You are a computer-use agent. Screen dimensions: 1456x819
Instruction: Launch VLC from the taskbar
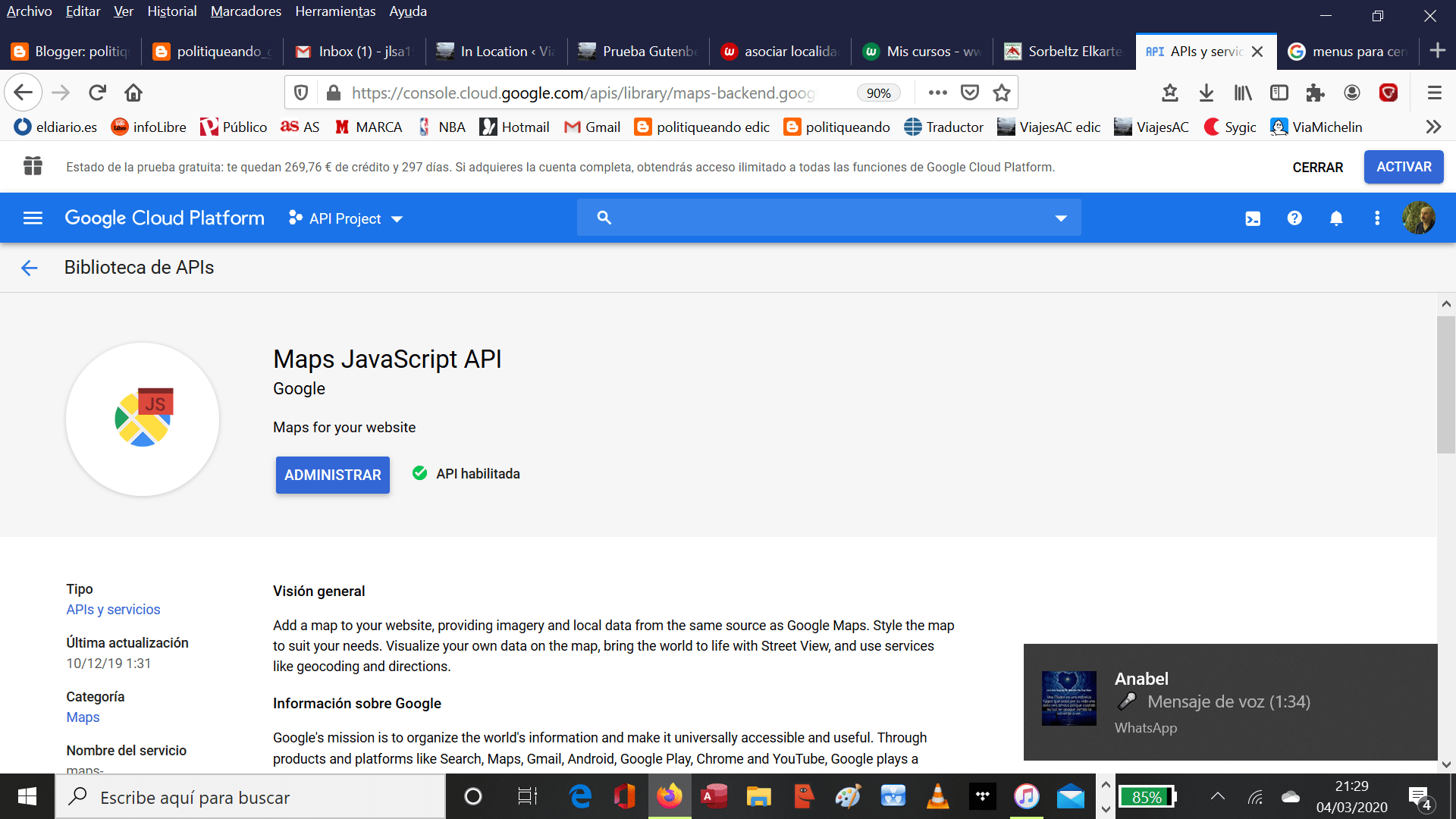tap(938, 796)
